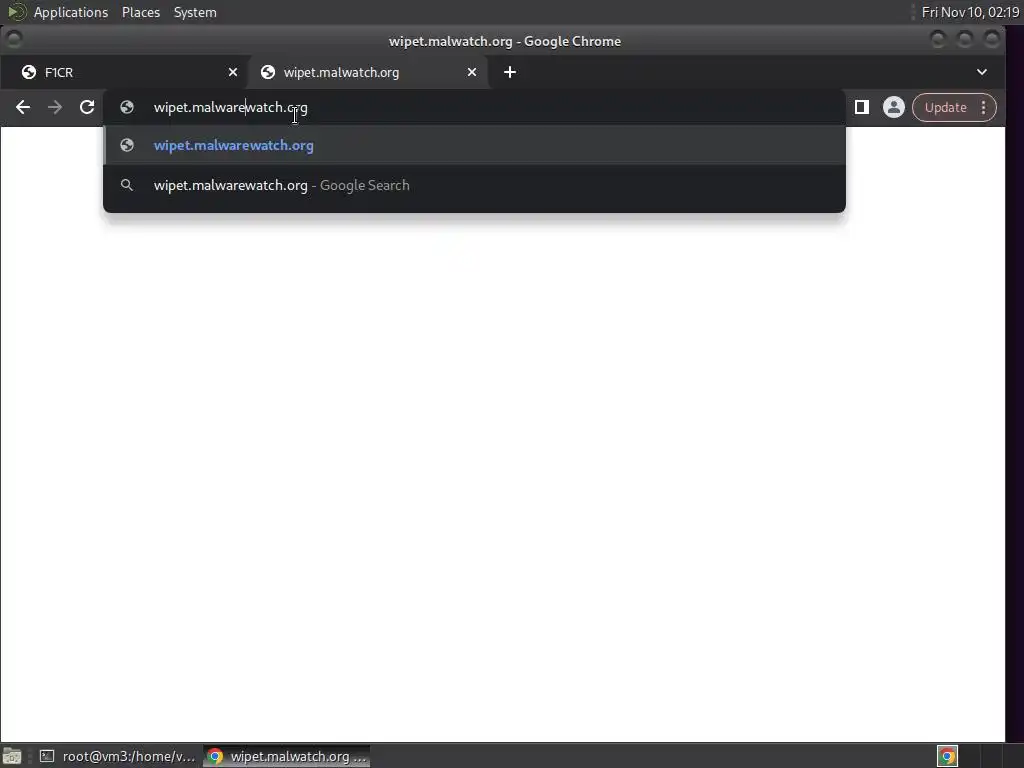Screen dimensions: 1024x768
Task: Expand the tab search chevron
Action: pyautogui.click(x=982, y=72)
